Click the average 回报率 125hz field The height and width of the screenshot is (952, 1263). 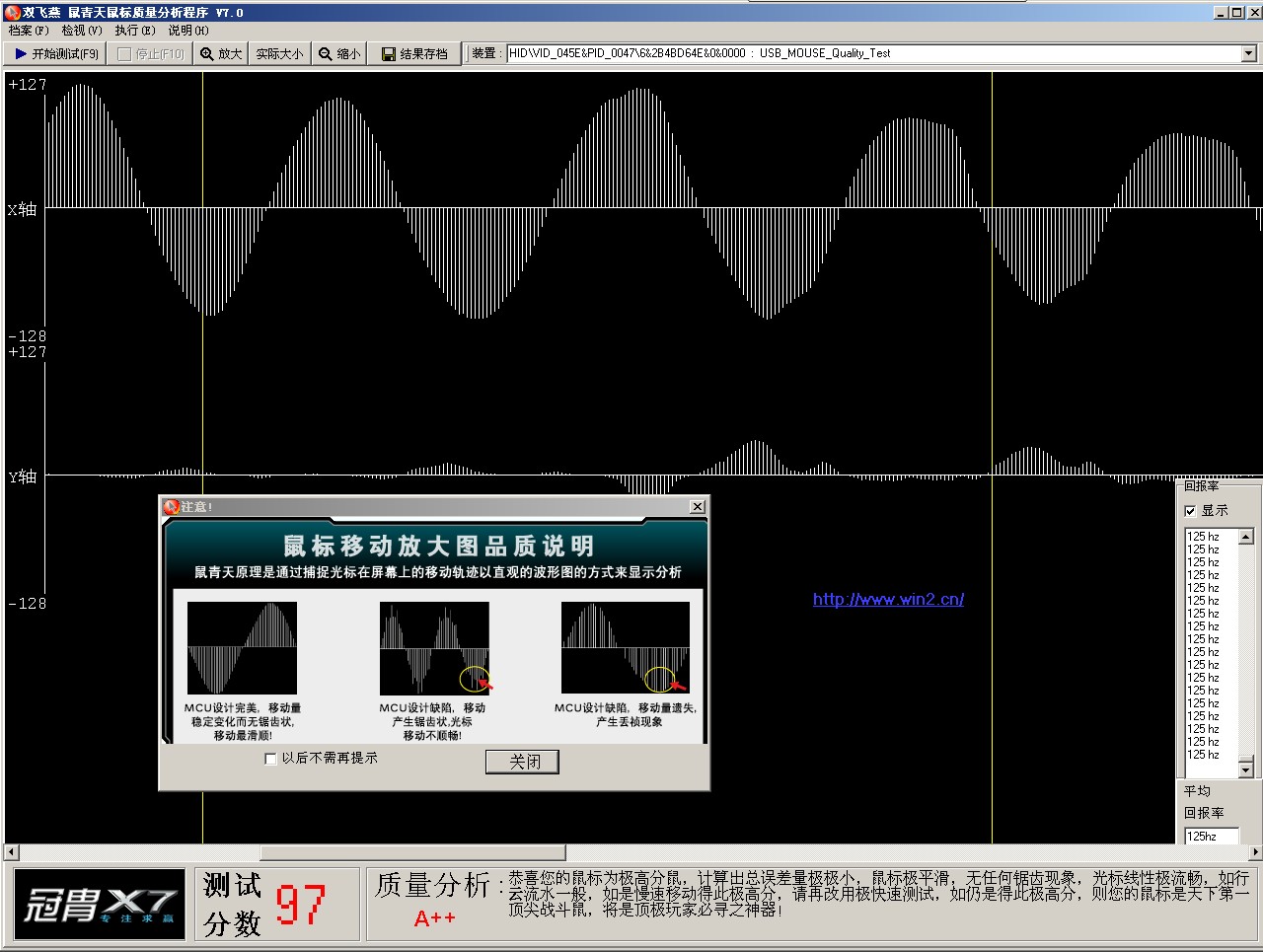1210,837
